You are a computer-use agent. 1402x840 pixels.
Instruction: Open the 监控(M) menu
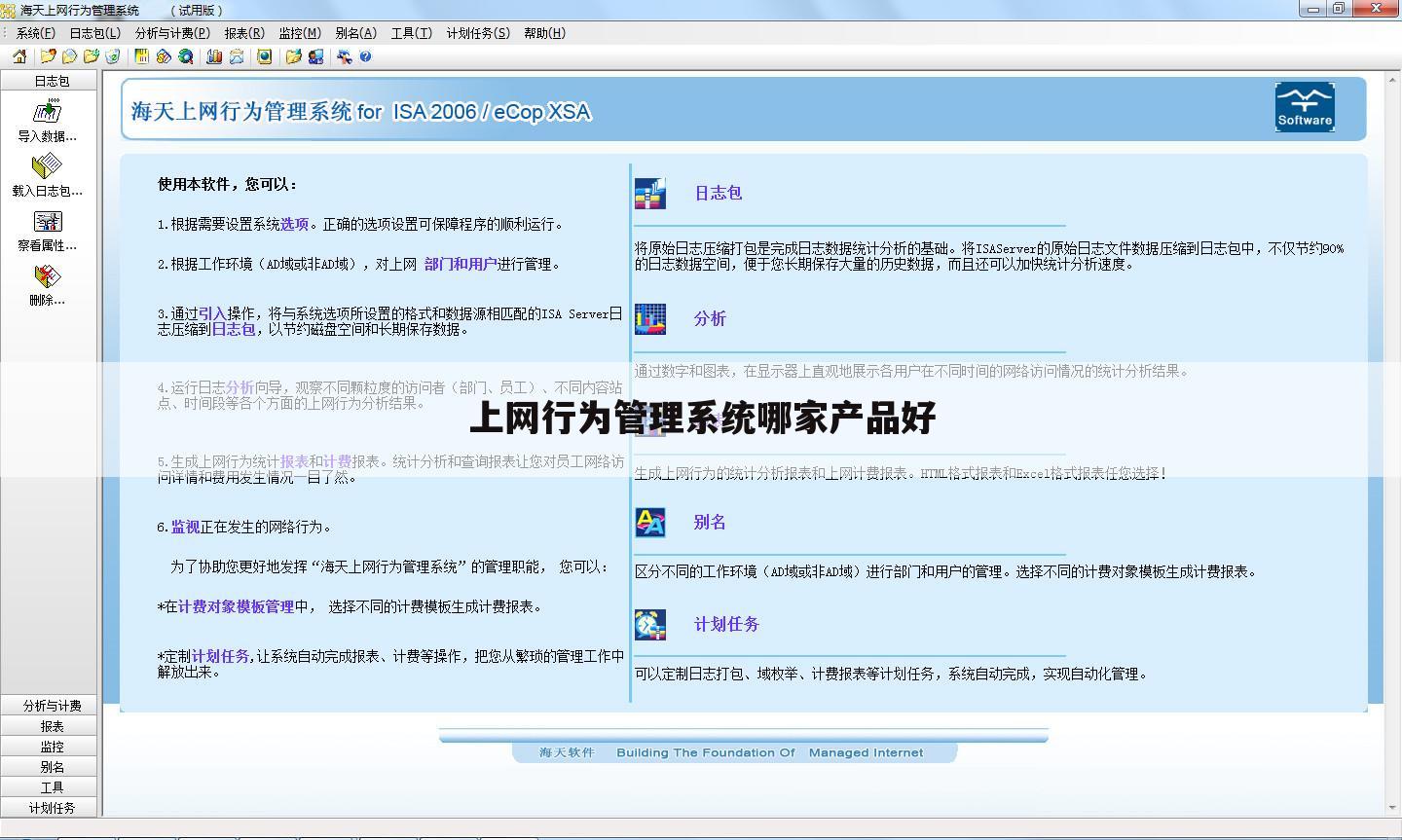click(300, 33)
